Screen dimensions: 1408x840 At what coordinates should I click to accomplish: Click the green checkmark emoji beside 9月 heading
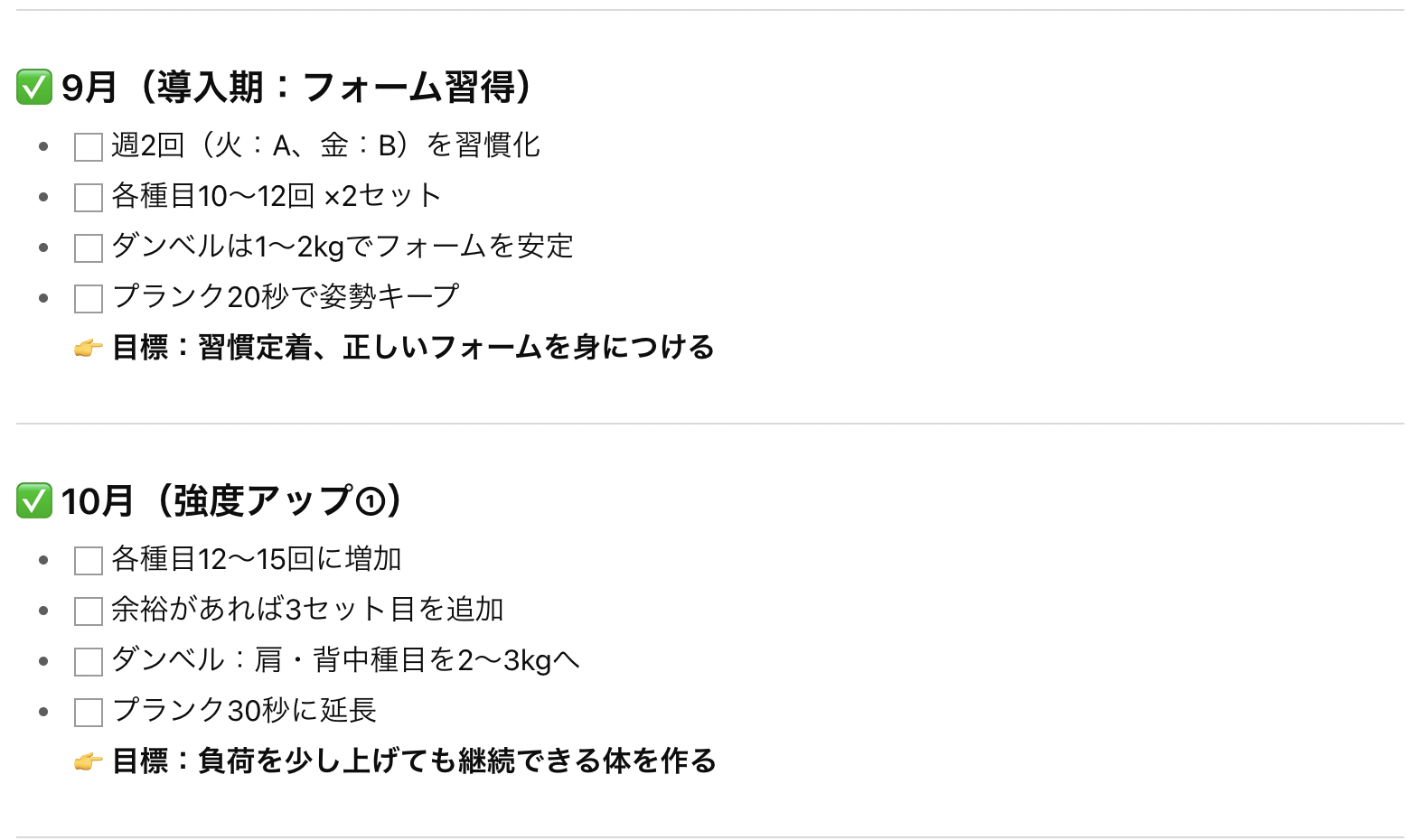pyautogui.click(x=34, y=88)
